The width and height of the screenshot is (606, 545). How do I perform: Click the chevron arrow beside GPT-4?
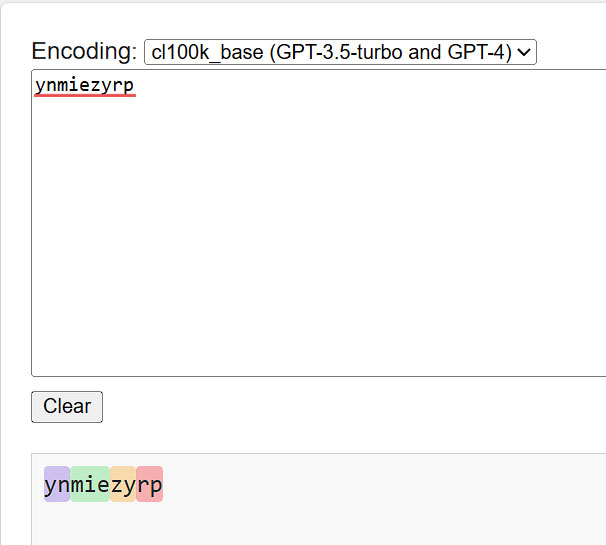click(x=524, y=52)
